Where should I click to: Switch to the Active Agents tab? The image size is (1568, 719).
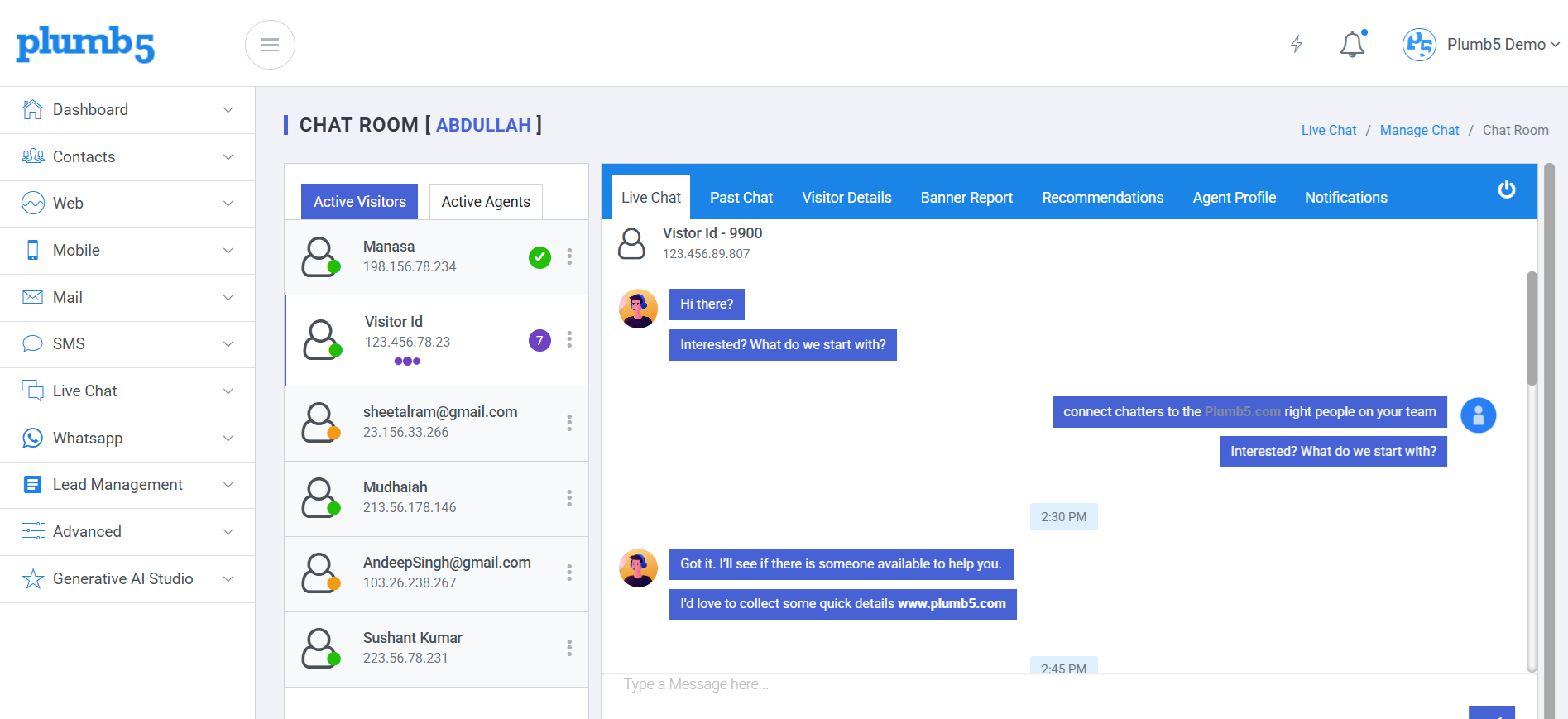tap(486, 202)
